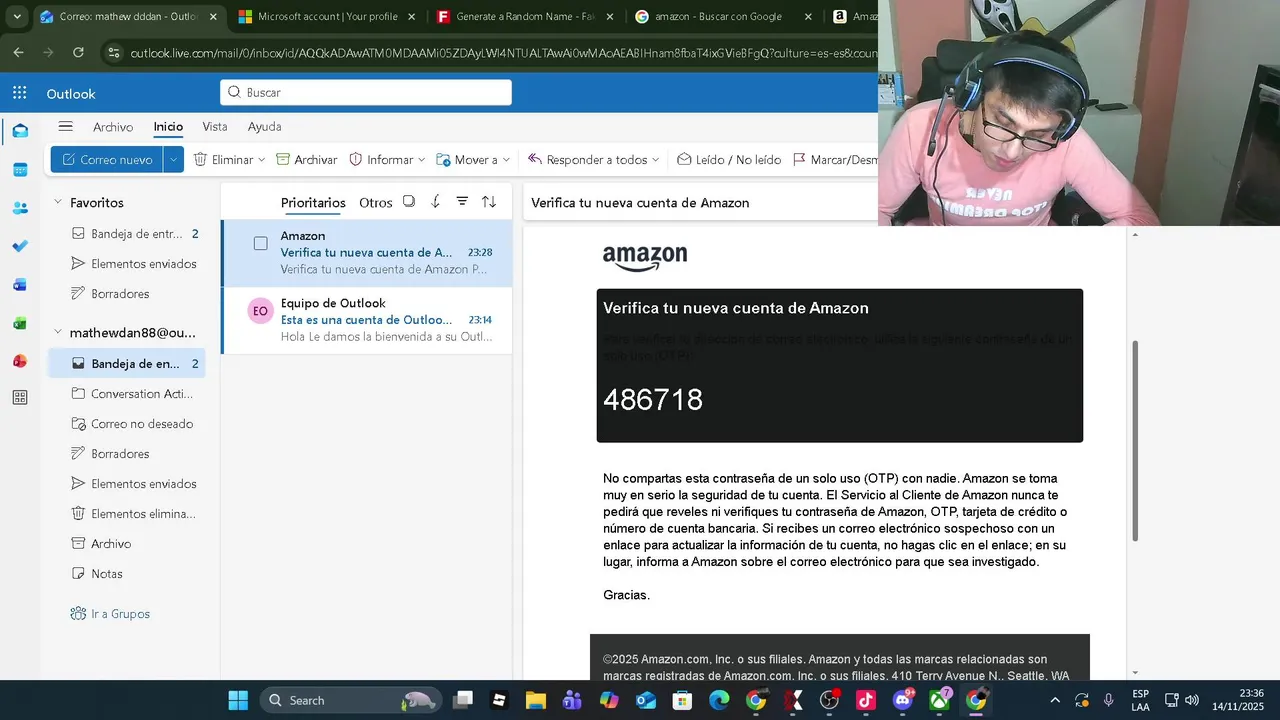Open the Vista ribbon tab
This screenshot has height=720, width=1280.
click(215, 127)
